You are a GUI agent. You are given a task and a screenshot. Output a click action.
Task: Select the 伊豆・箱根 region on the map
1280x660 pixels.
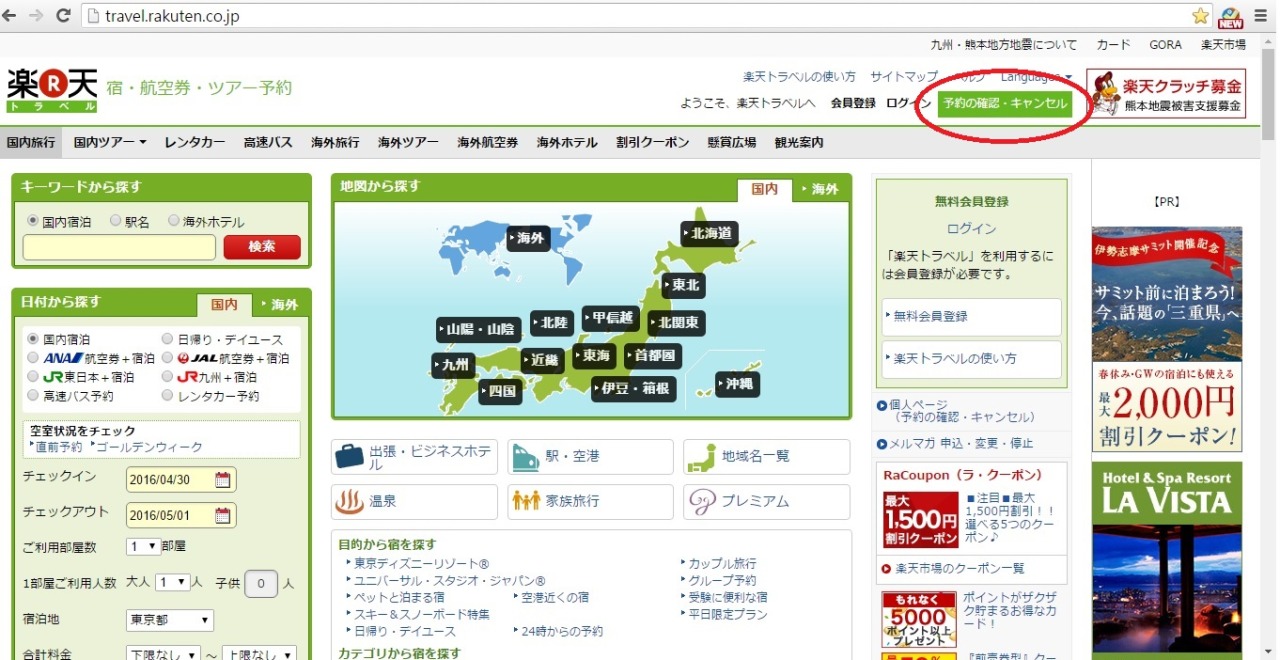point(633,388)
